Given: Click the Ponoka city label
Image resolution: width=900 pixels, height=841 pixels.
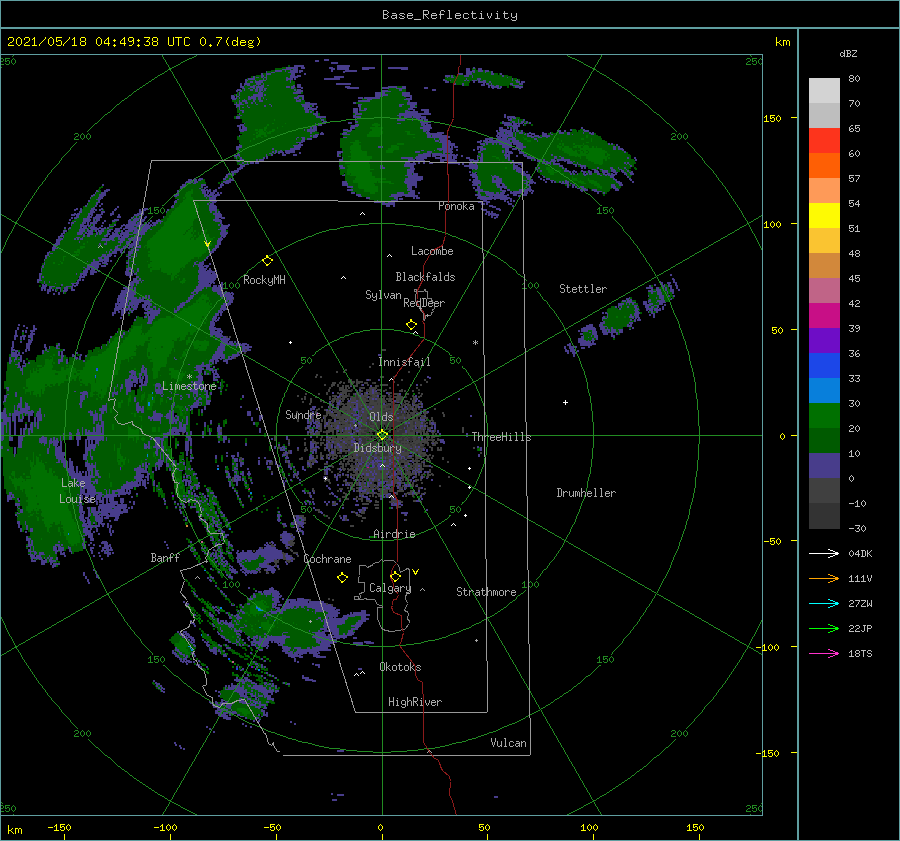Looking at the screenshot, I should click(456, 206).
